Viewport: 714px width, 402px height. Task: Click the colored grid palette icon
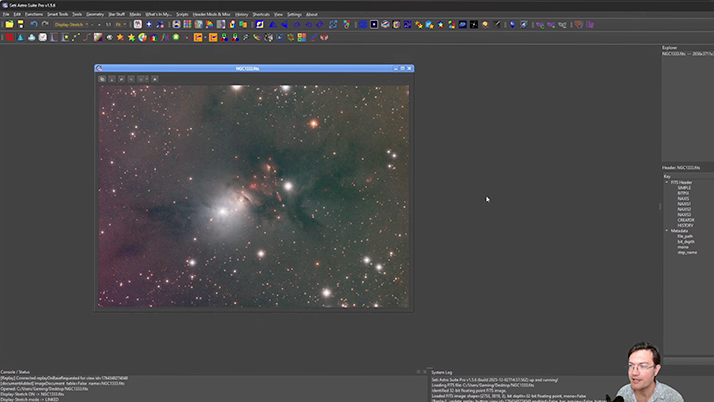[301, 37]
